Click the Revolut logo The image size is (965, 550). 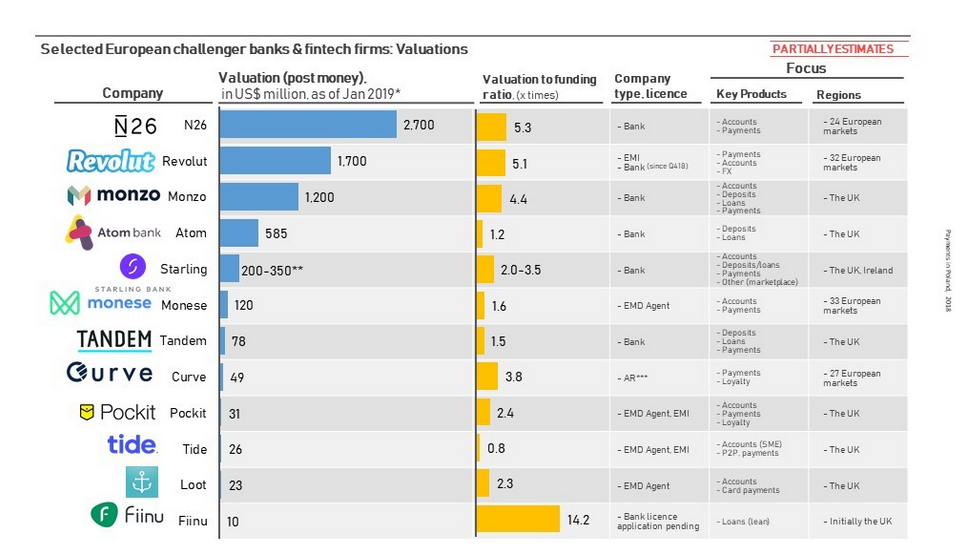(111, 161)
